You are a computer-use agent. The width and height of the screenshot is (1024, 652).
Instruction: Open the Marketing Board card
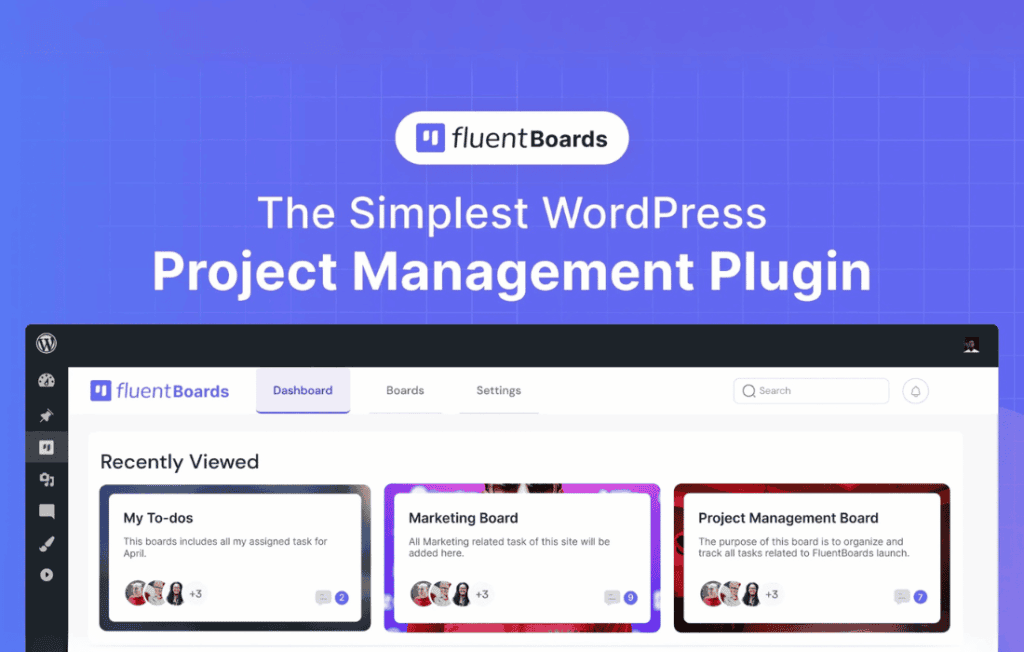tap(522, 558)
